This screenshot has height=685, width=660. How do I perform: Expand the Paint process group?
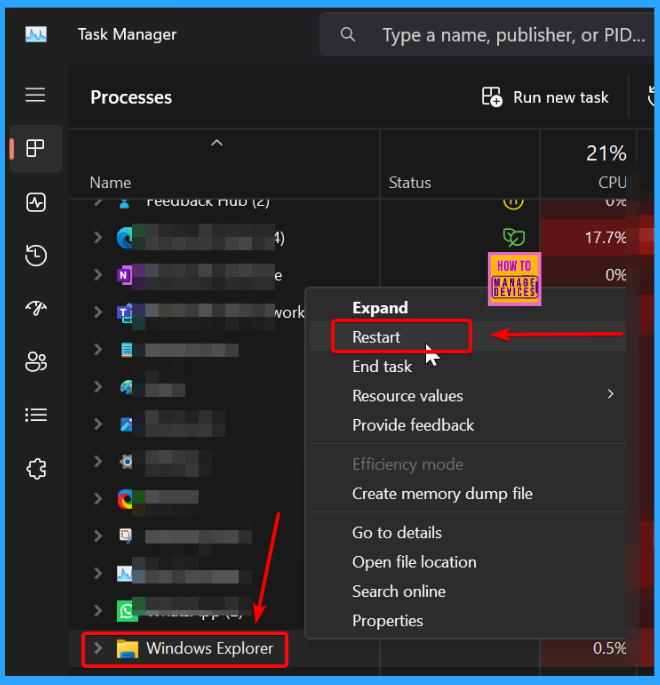(98, 387)
